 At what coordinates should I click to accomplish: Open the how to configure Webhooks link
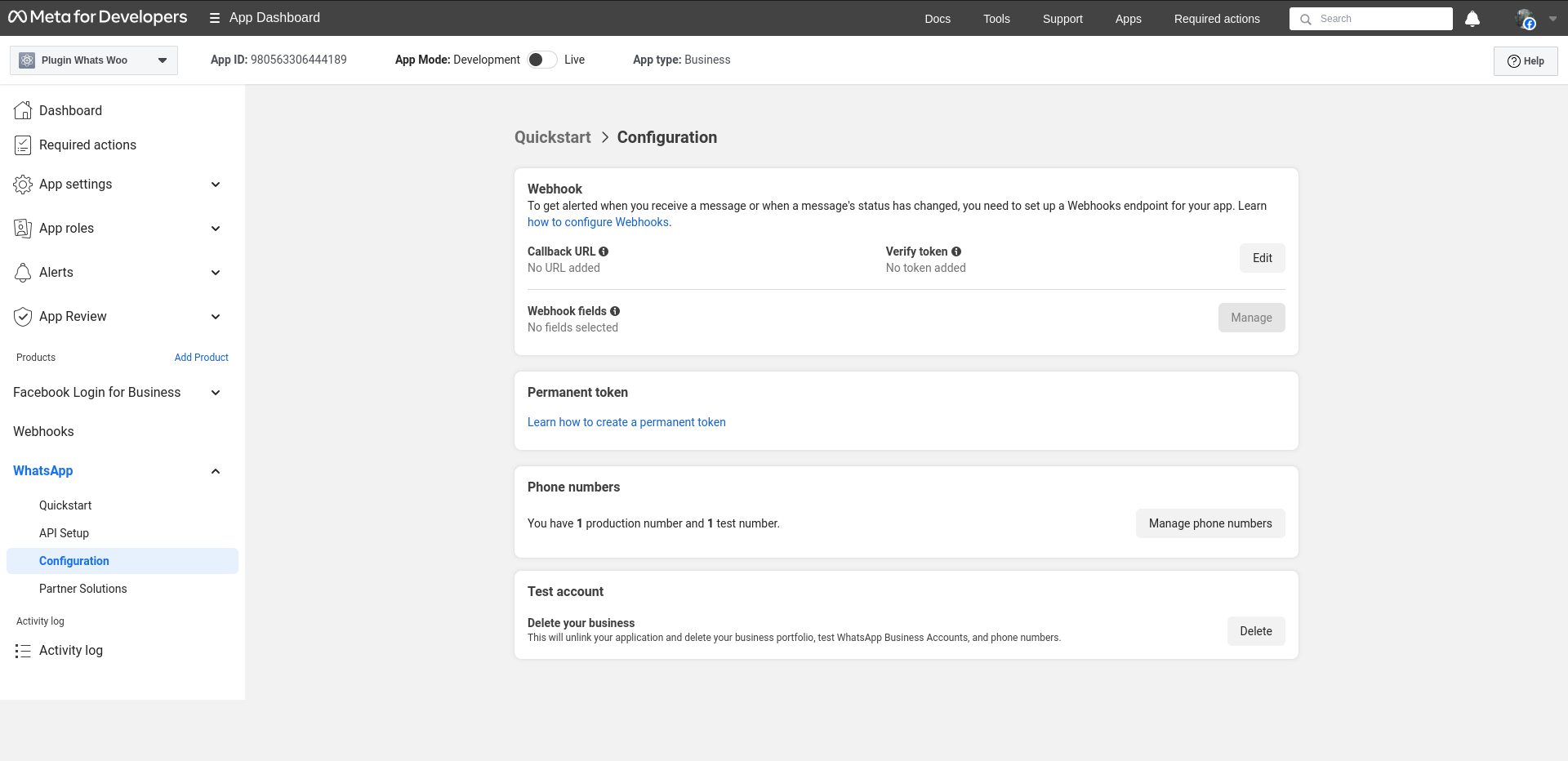pyautogui.click(x=598, y=222)
